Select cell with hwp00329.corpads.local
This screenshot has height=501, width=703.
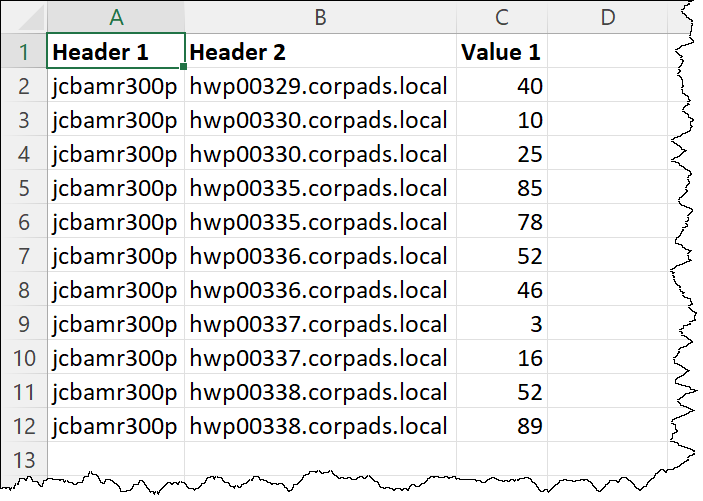pyautogui.click(x=321, y=85)
